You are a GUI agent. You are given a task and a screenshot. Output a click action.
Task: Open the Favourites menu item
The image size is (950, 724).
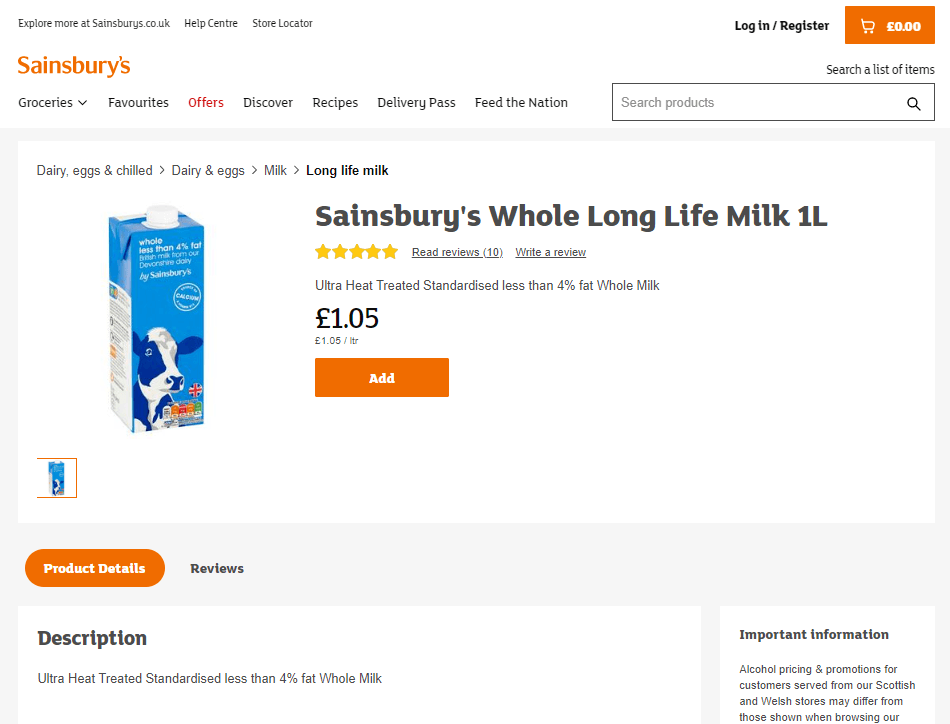click(138, 102)
